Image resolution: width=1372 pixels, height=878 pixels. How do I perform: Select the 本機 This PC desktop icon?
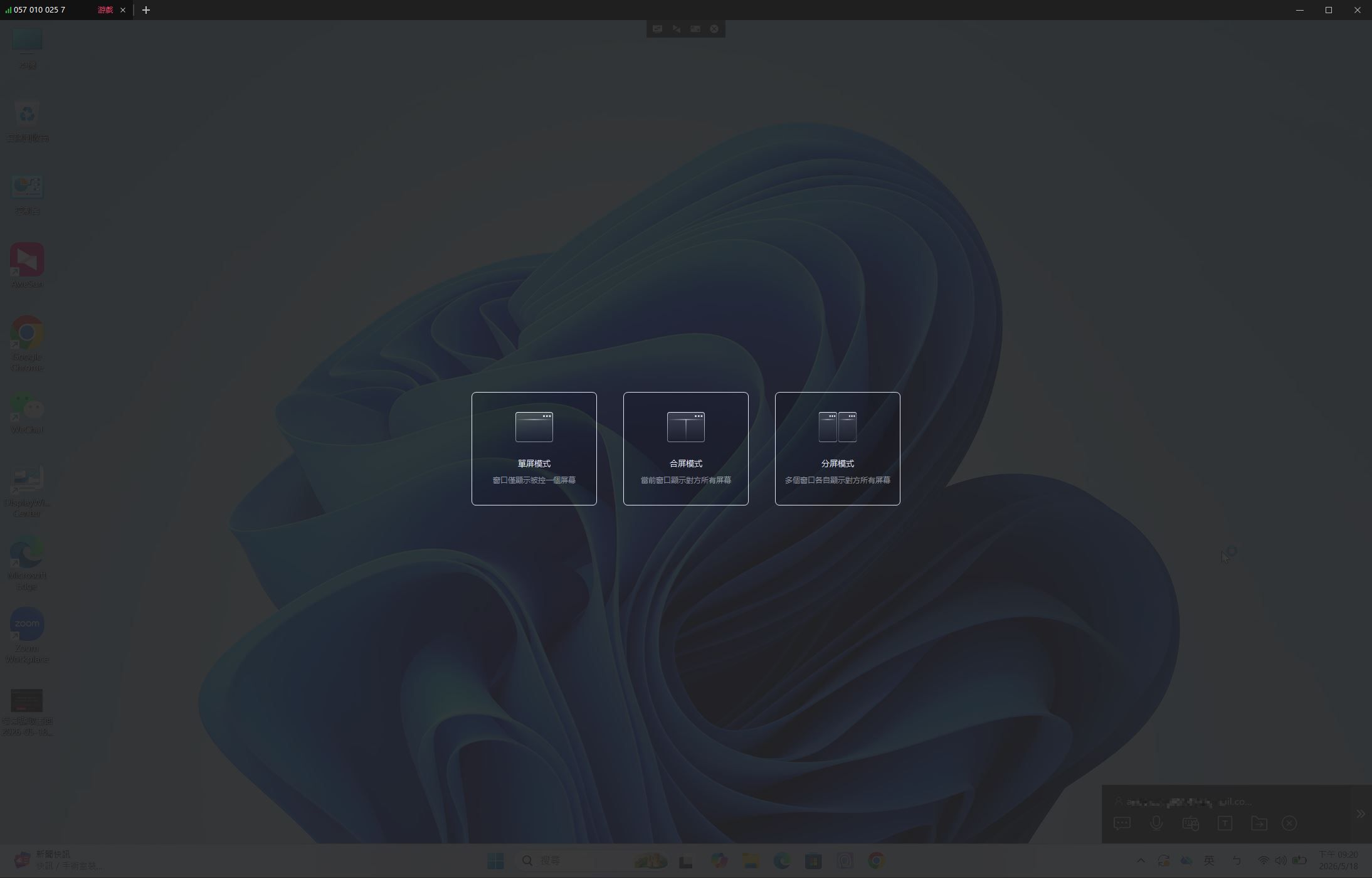pyautogui.click(x=27, y=48)
